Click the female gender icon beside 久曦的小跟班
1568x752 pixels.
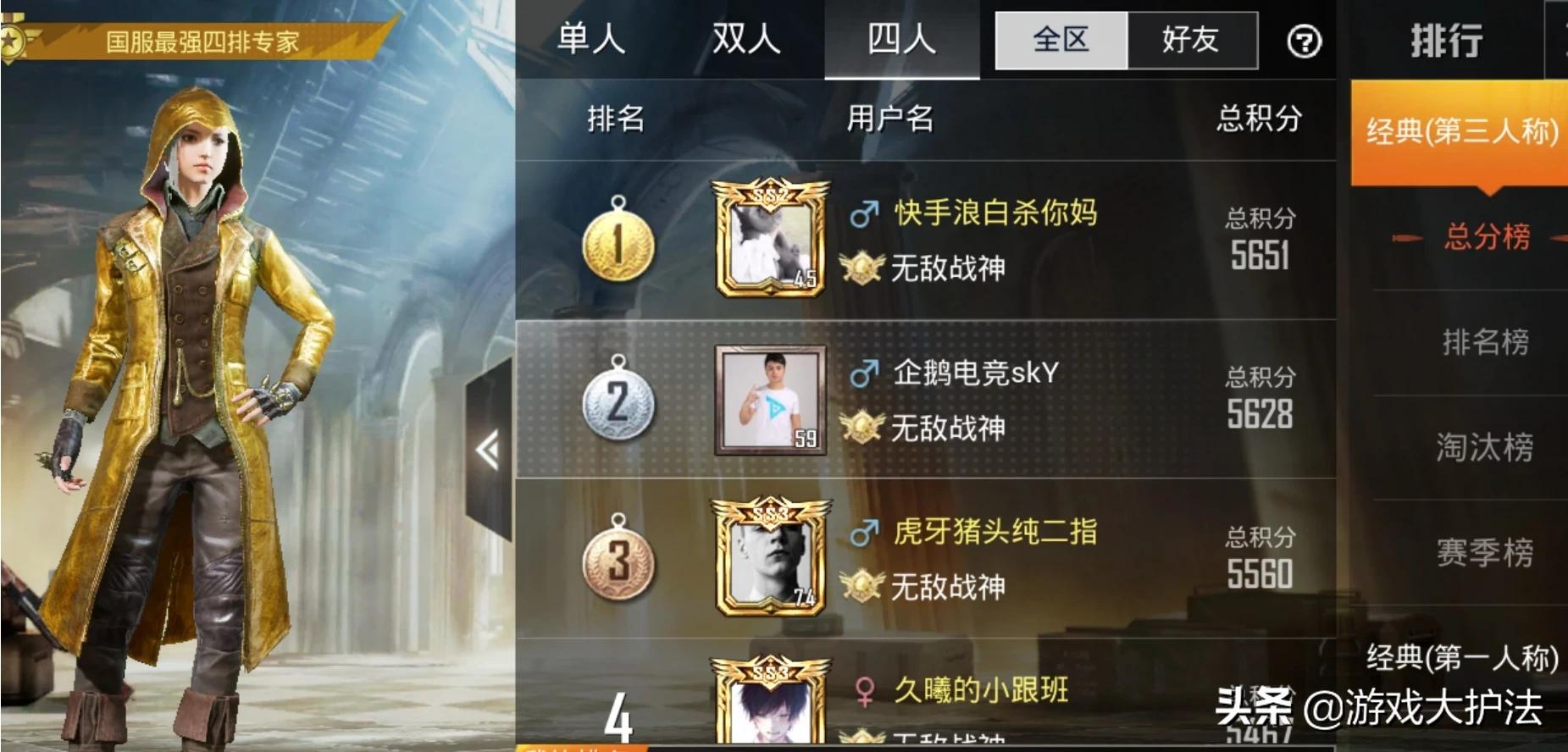[x=865, y=691]
